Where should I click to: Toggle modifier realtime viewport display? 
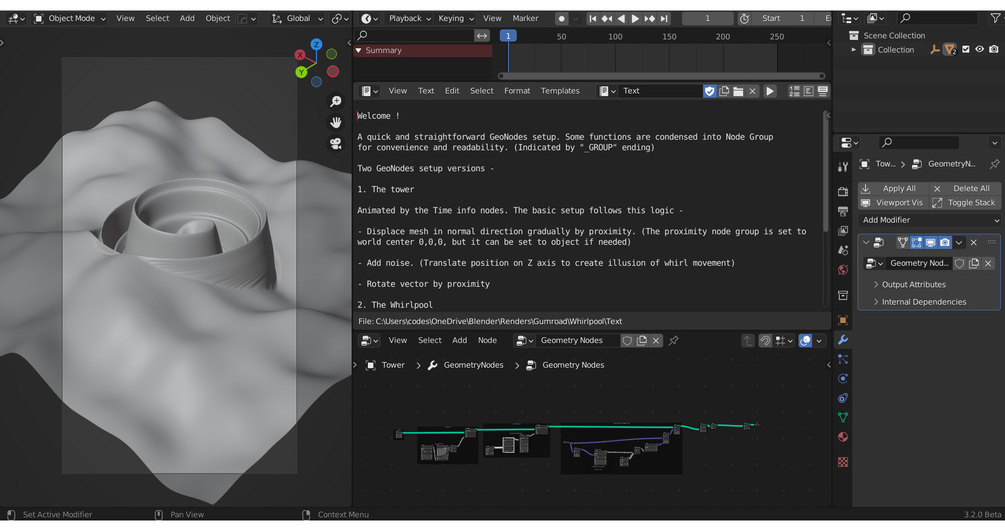click(x=931, y=242)
